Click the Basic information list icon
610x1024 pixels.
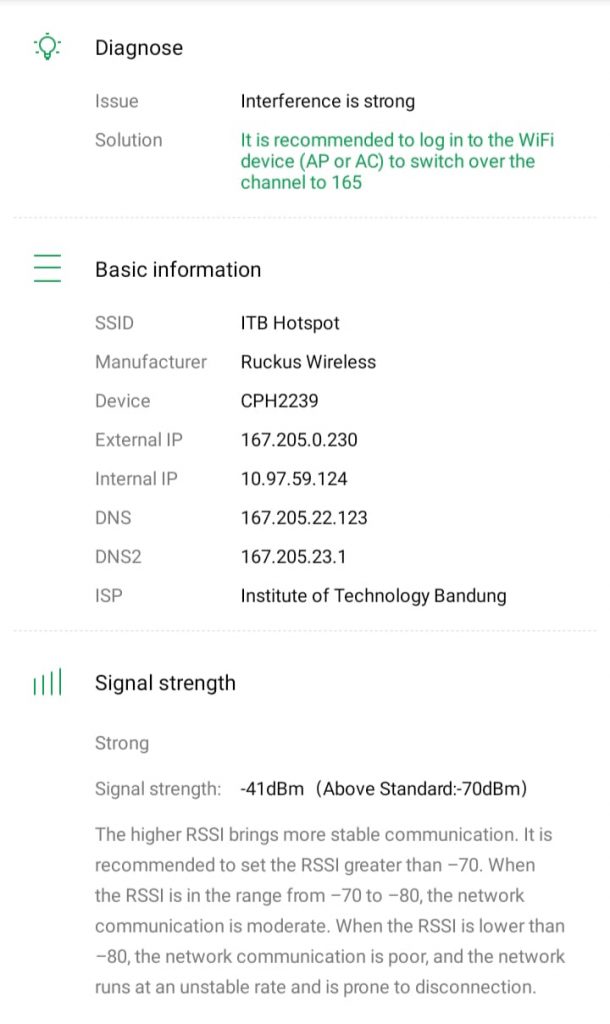(47, 269)
